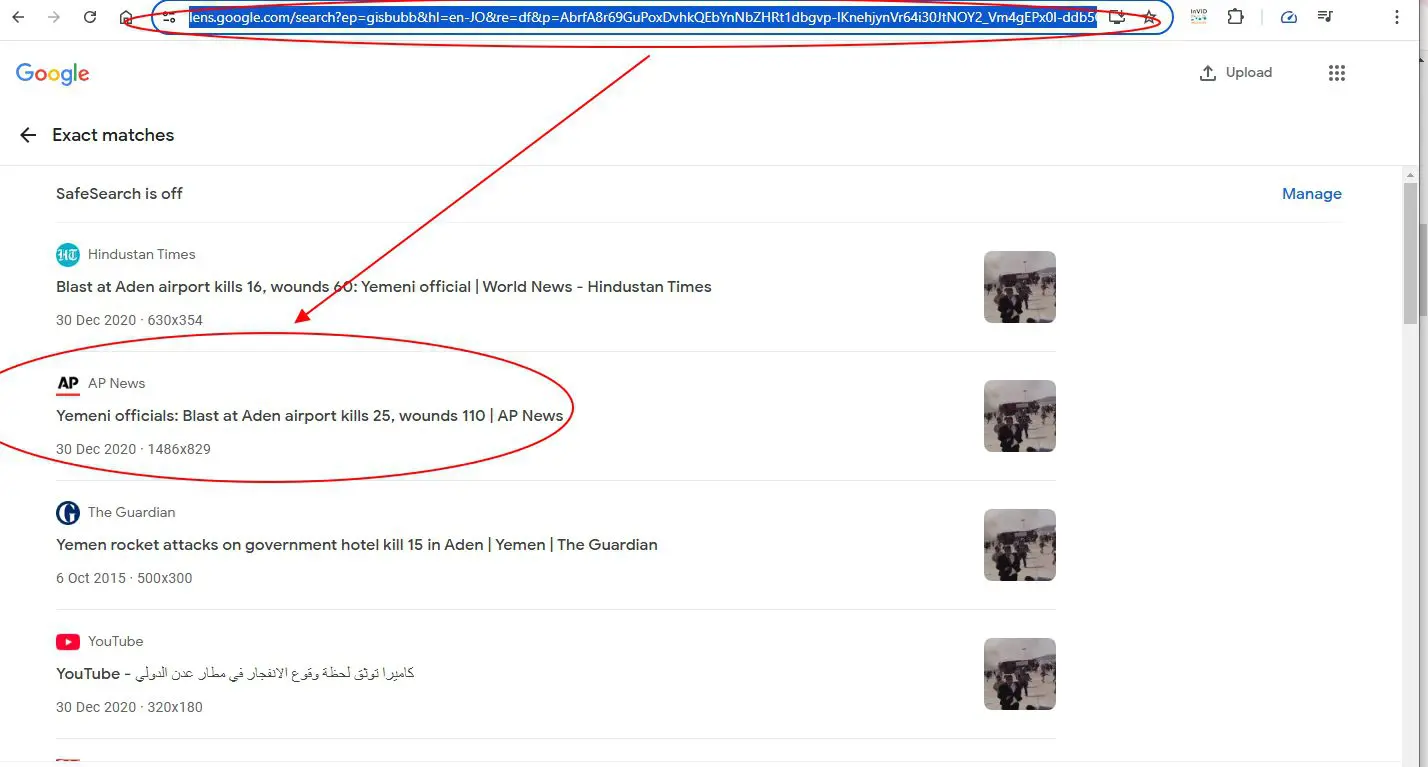The image size is (1428, 767).
Task: Go back to the previous browser page
Action: (x=18, y=17)
